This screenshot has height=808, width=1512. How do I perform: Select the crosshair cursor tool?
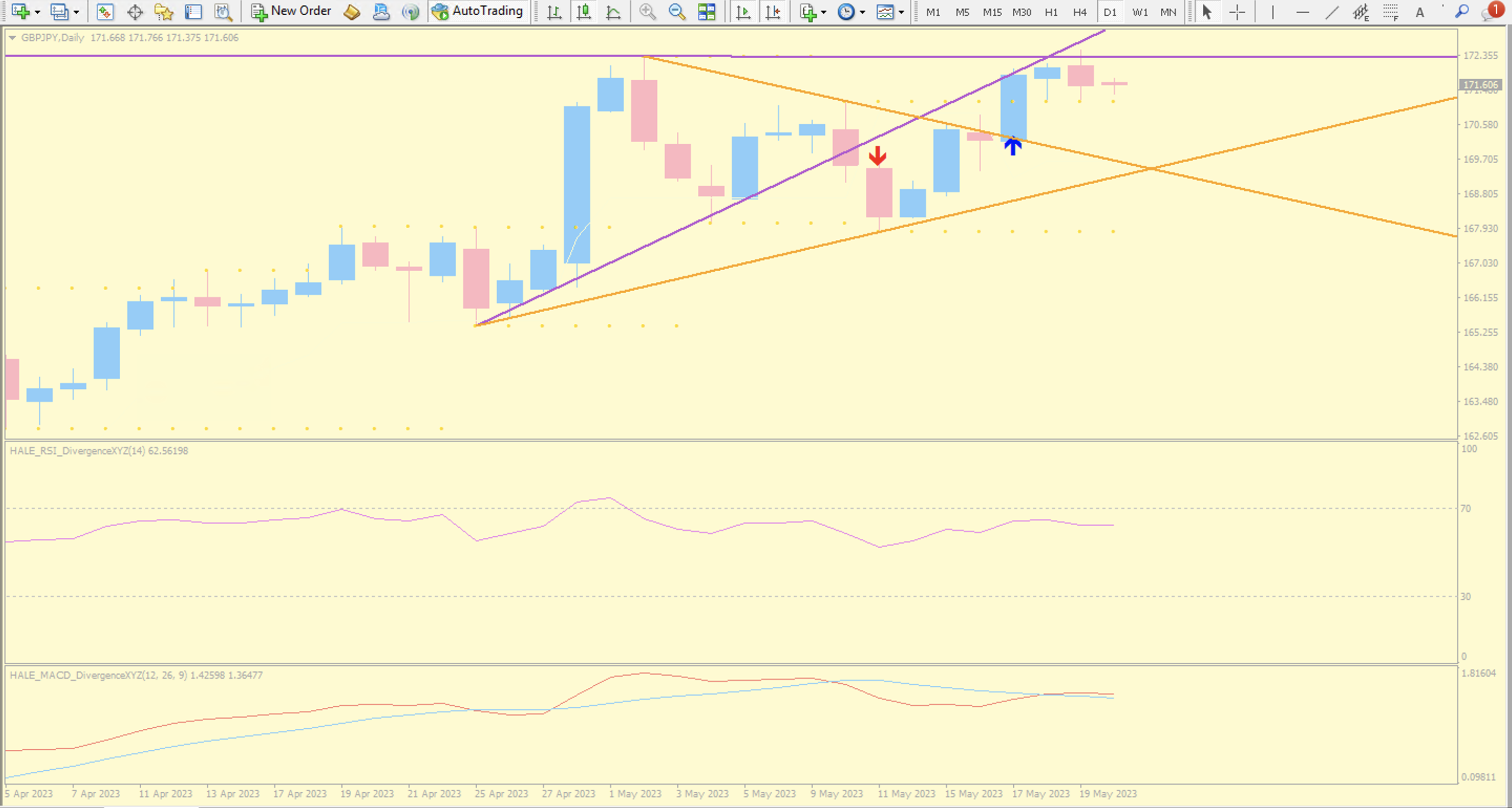(1237, 12)
